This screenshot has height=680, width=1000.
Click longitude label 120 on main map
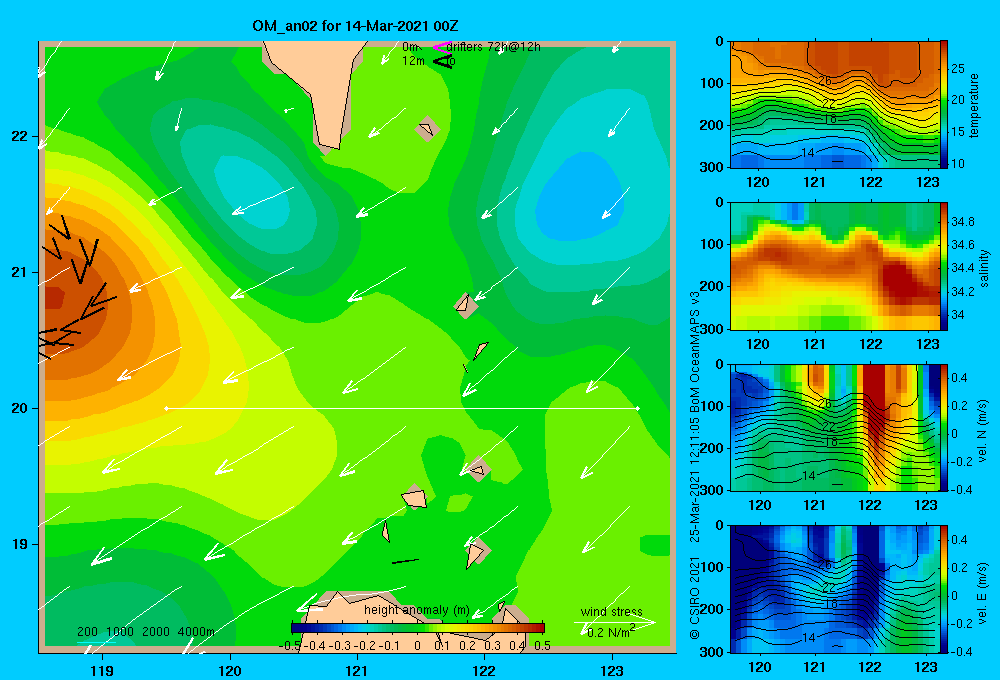tap(230, 670)
